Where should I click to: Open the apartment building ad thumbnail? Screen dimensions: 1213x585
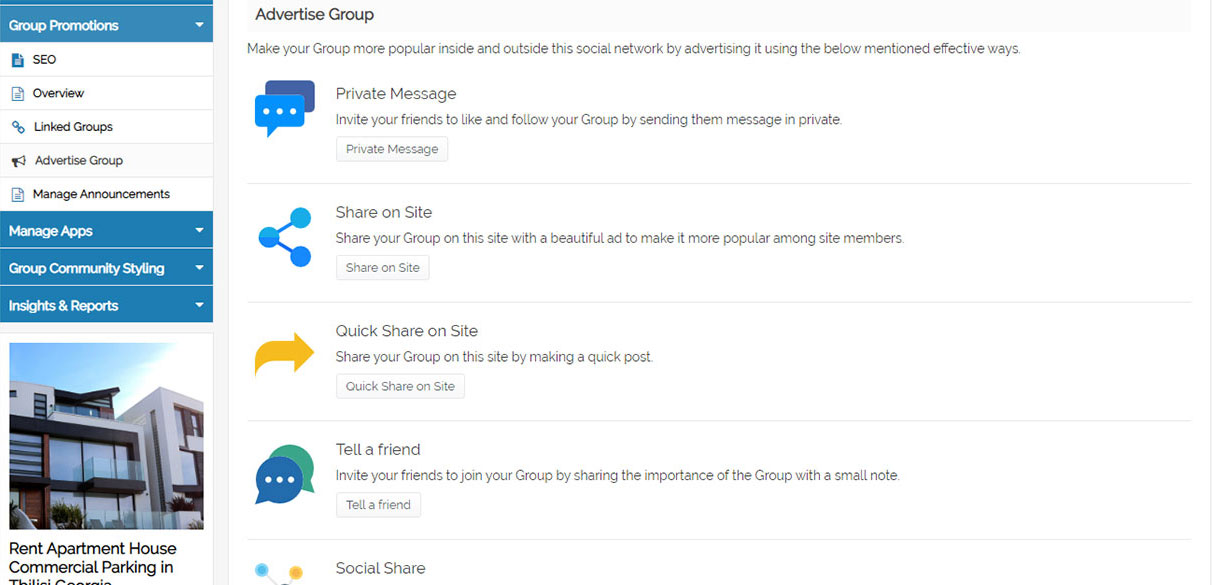click(106, 436)
